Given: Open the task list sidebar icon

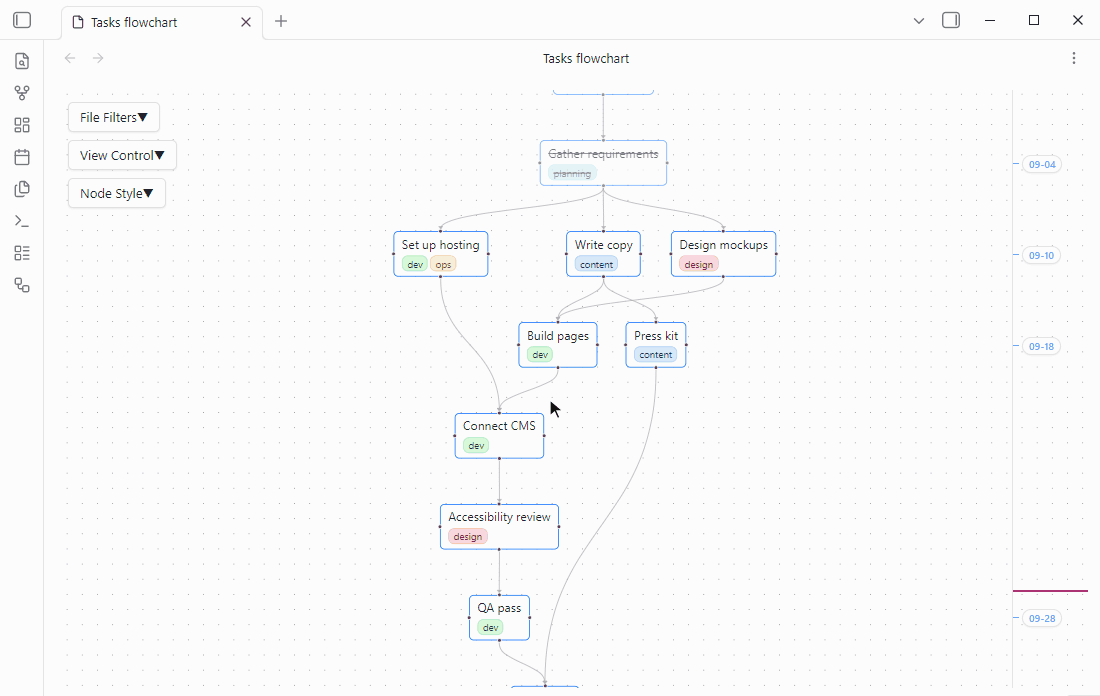Looking at the screenshot, I should [x=22, y=253].
